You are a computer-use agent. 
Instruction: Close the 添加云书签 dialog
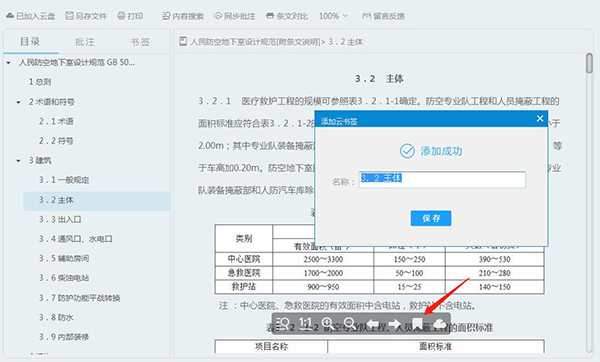click(x=540, y=119)
